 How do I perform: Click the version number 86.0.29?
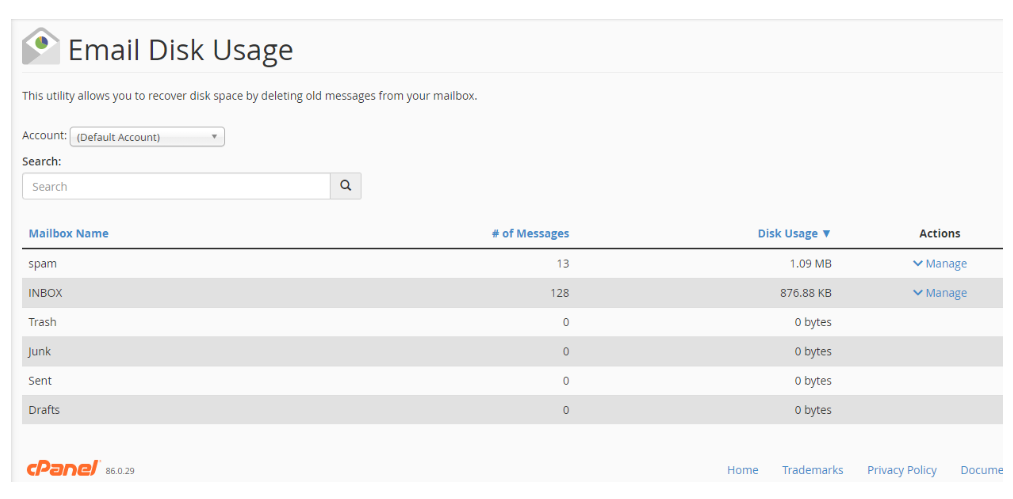pyautogui.click(x=120, y=471)
